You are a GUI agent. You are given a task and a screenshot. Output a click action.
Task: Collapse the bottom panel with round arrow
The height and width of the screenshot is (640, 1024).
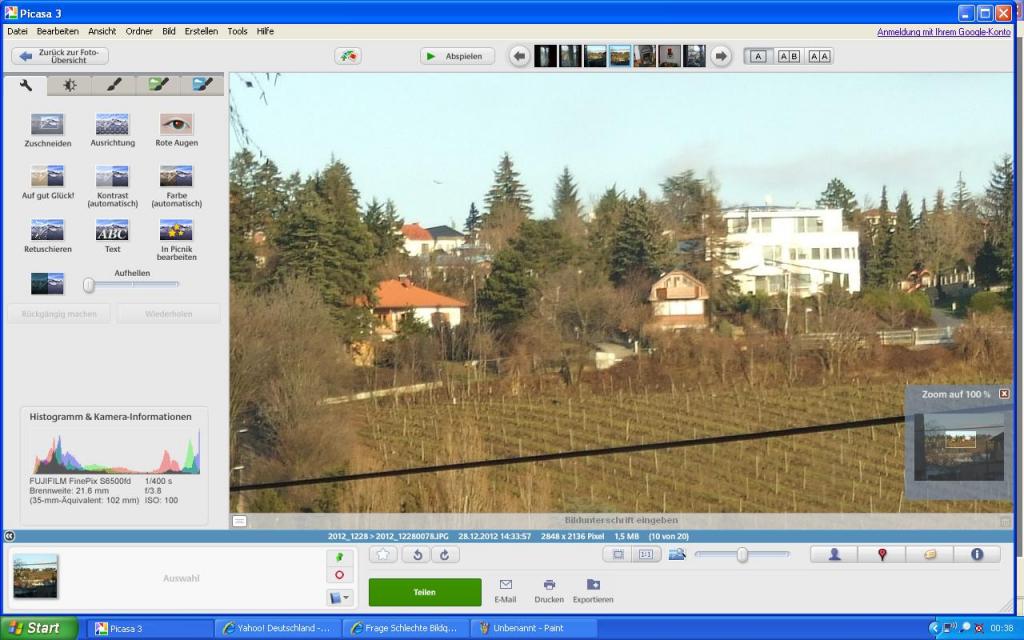tap(9, 536)
